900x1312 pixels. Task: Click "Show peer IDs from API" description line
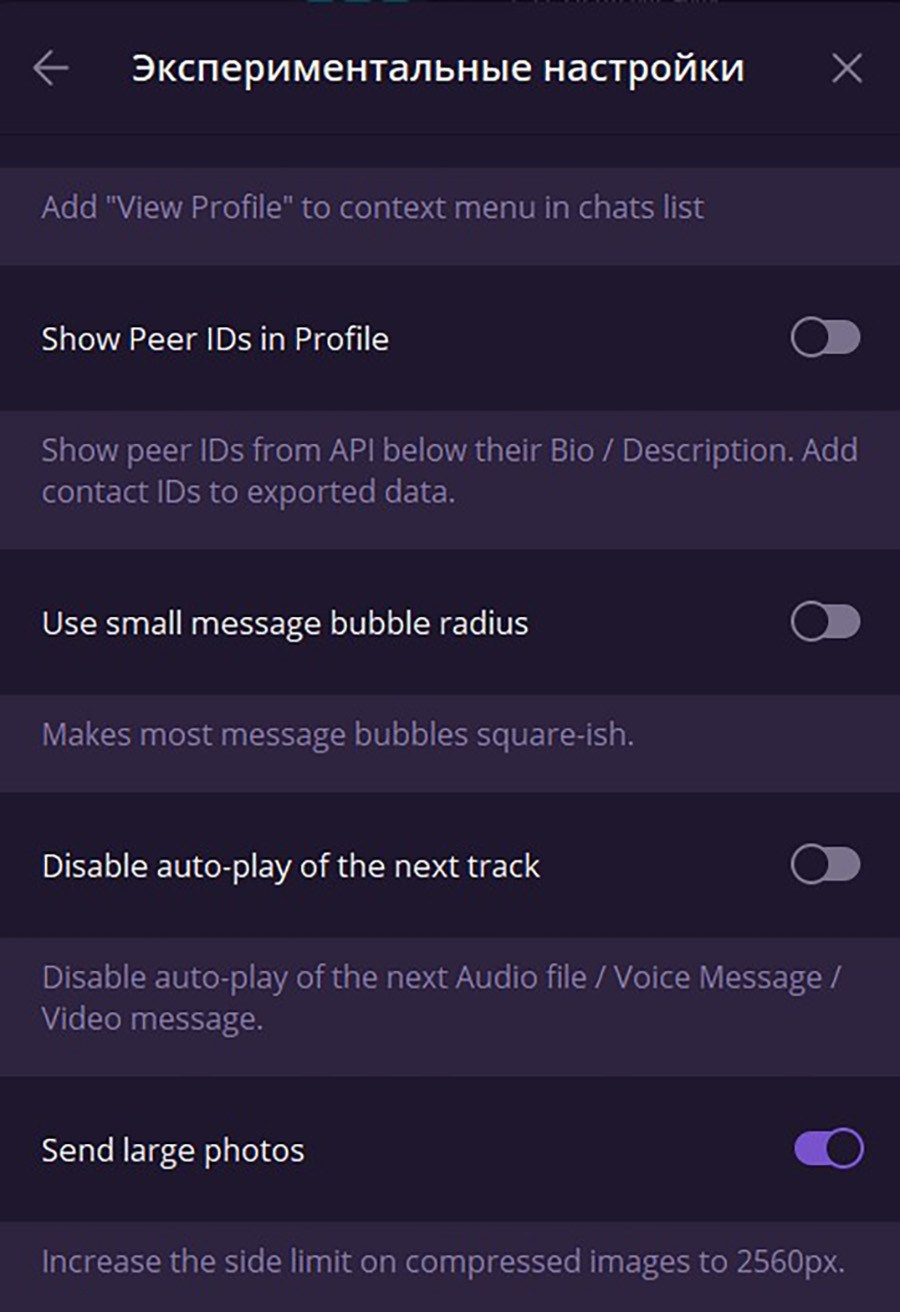click(449, 450)
